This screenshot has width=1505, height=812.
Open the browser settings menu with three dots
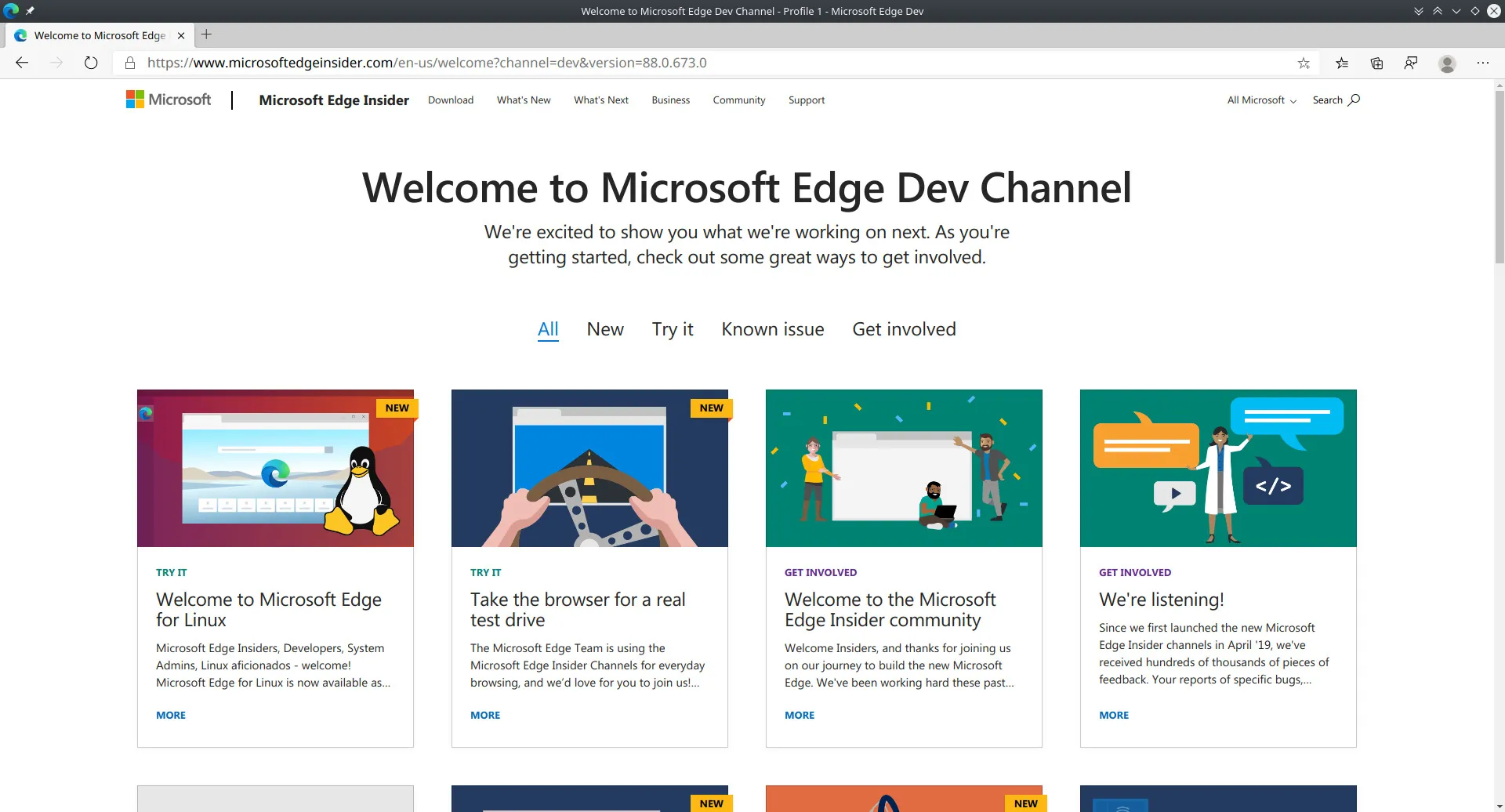click(1483, 63)
